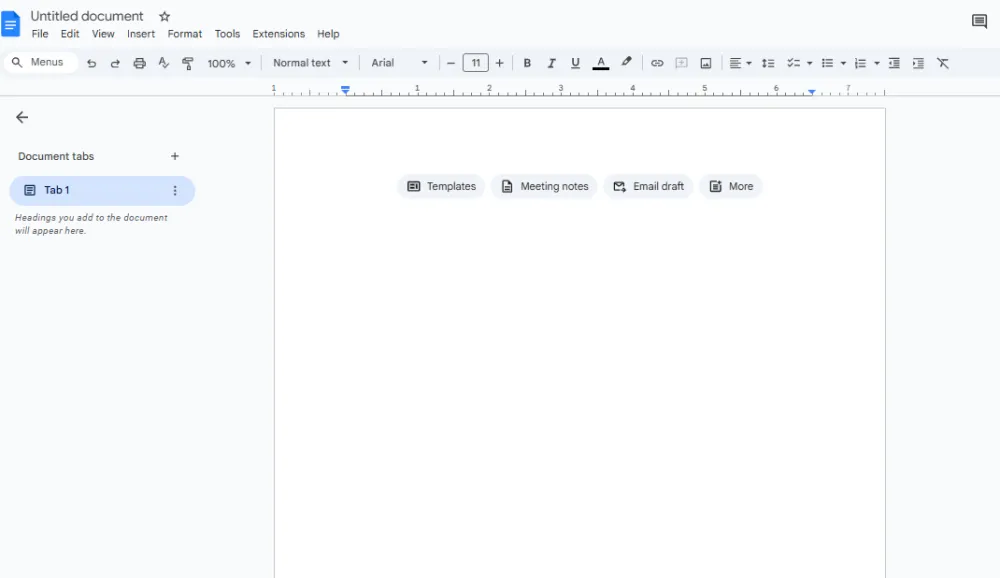Screen dimensions: 1000x578
Task: Click the undo arrow icon
Action: click(92, 63)
